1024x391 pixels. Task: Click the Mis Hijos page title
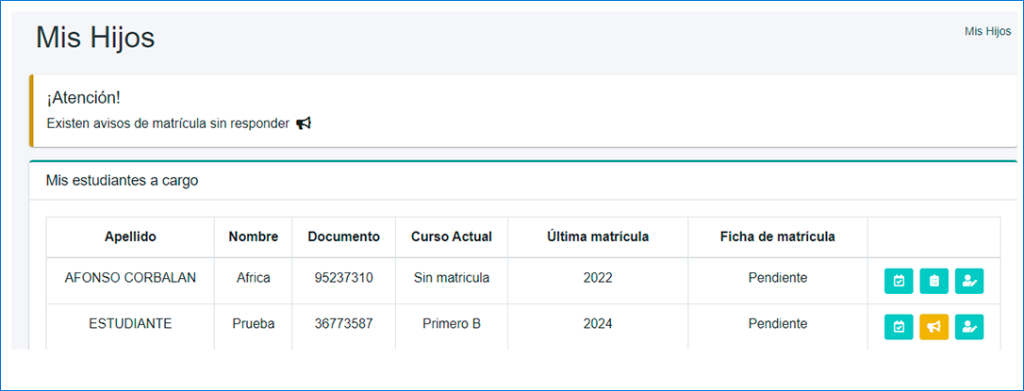95,38
